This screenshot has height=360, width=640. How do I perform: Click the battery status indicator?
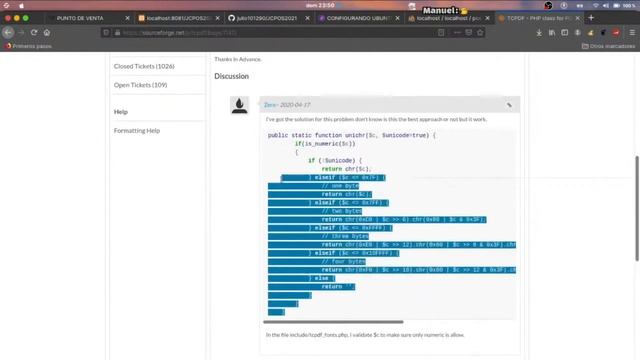pos(616,5)
